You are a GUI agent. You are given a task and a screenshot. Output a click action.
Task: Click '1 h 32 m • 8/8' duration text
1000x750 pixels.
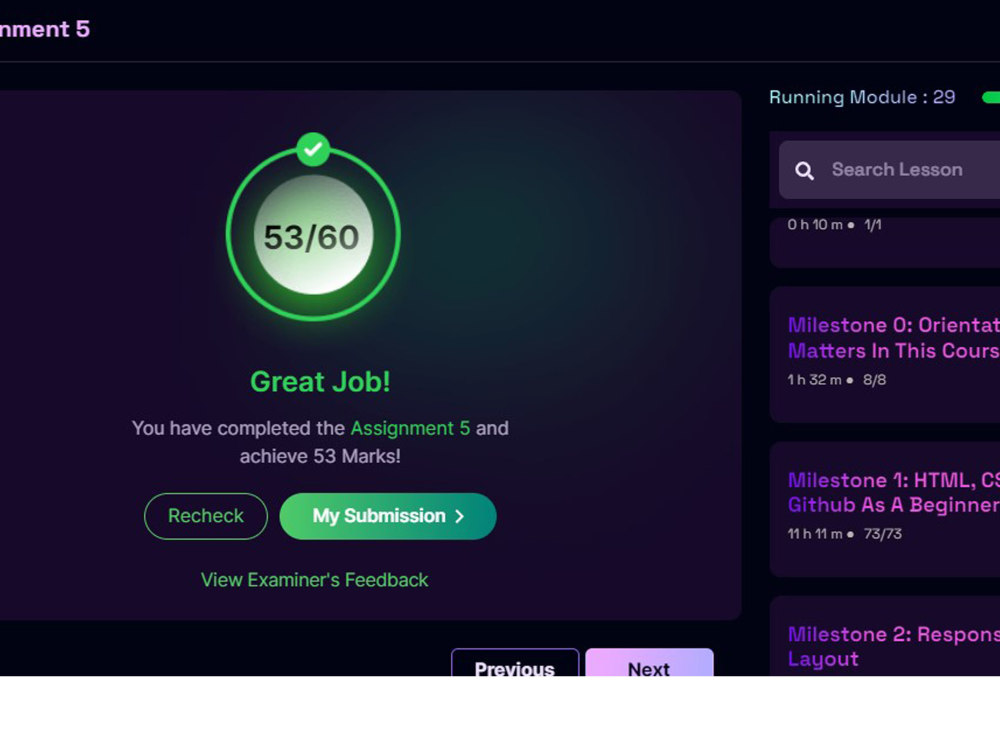(x=837, y=379)
